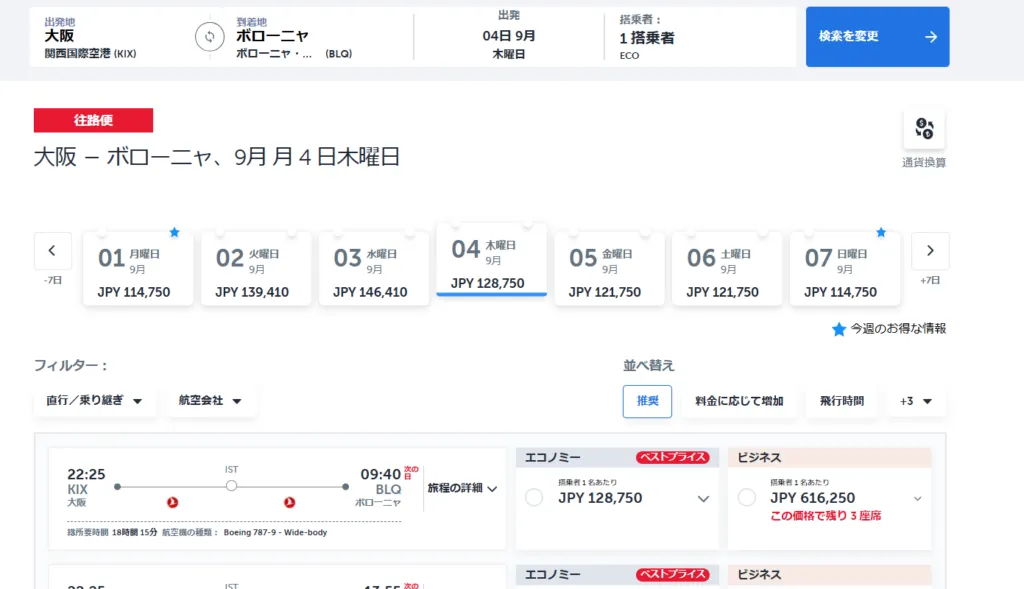Open the currency conversion icon
This screenshot has height=589, width=1024.
point(924,128)
